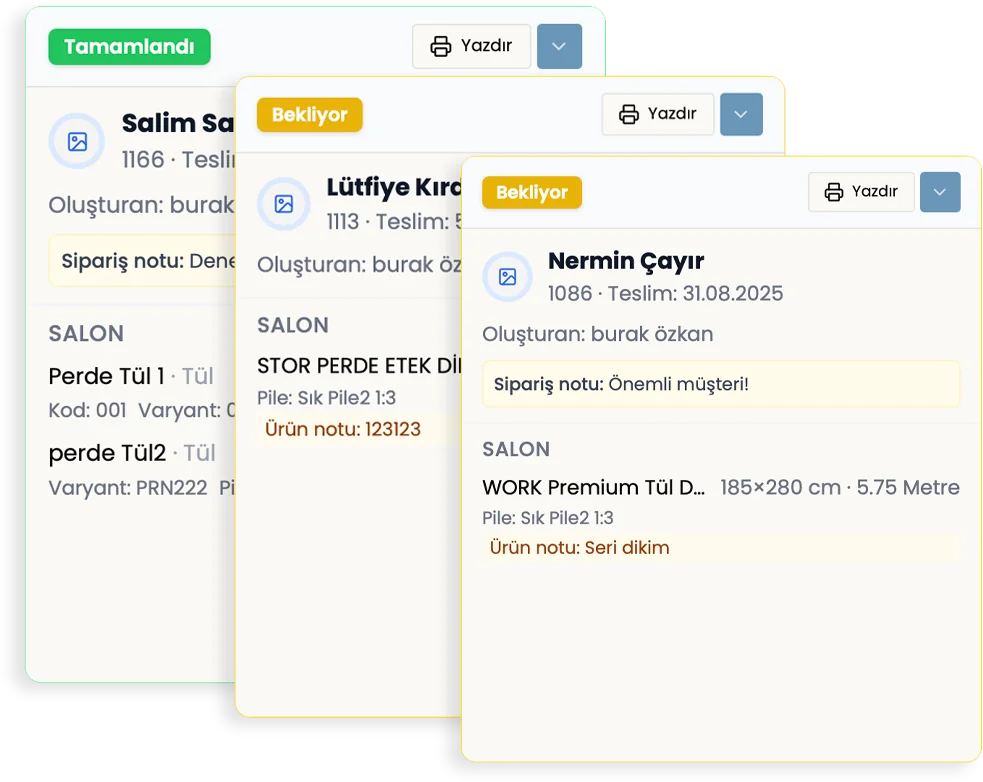Click 'Pile: Sık Pile2 1:3' in Nermin card
Screen dimensions: 983x782
547,518
